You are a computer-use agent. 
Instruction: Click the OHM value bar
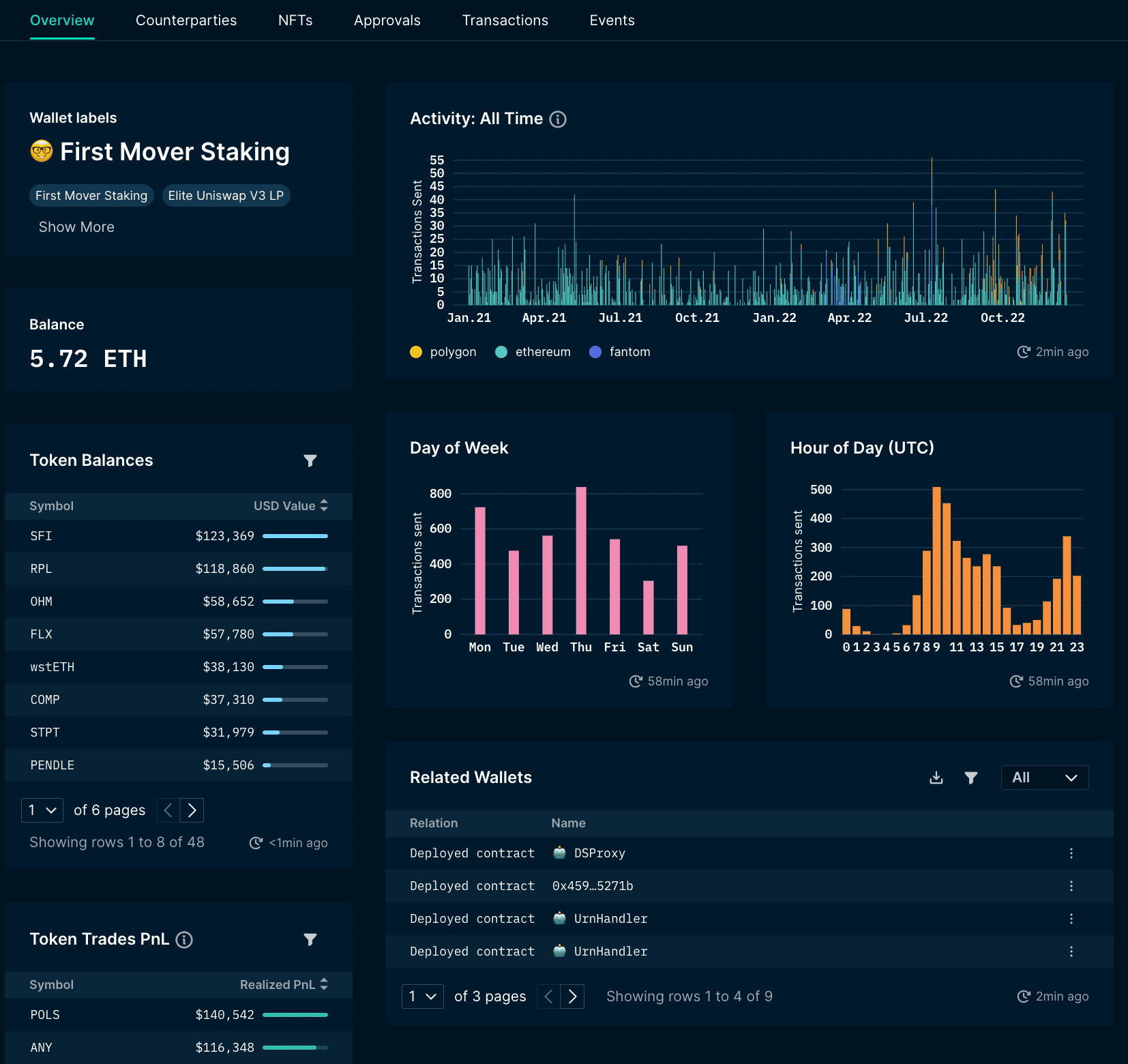pyautogui.click(x=295, y=602)
